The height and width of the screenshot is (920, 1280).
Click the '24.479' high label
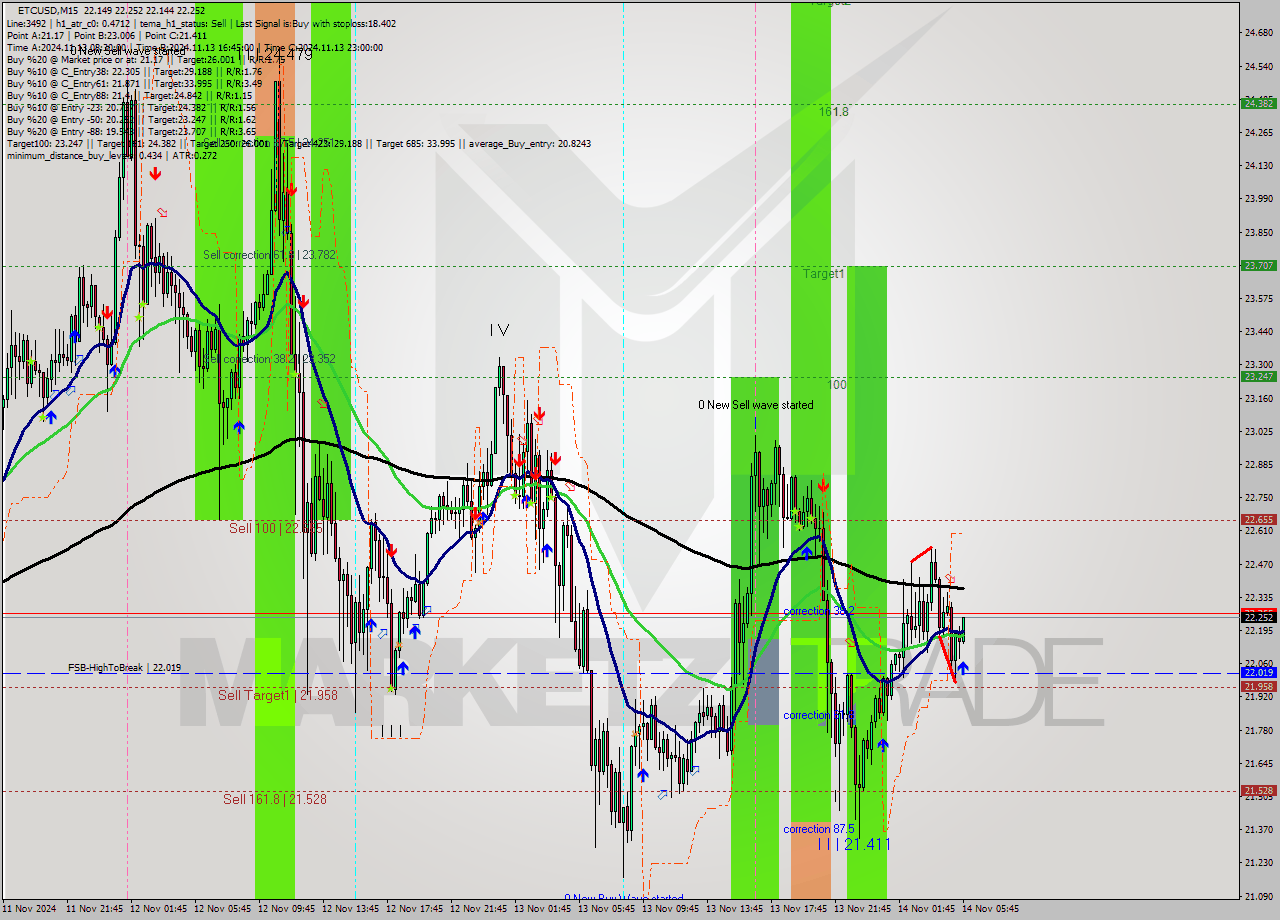coord(288,54)
